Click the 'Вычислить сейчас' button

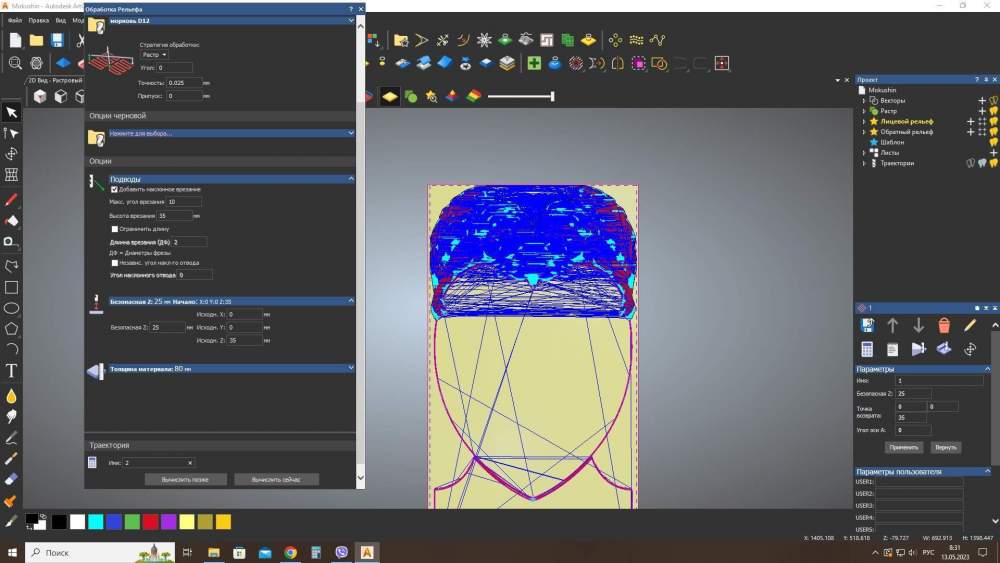coord(276,479)
